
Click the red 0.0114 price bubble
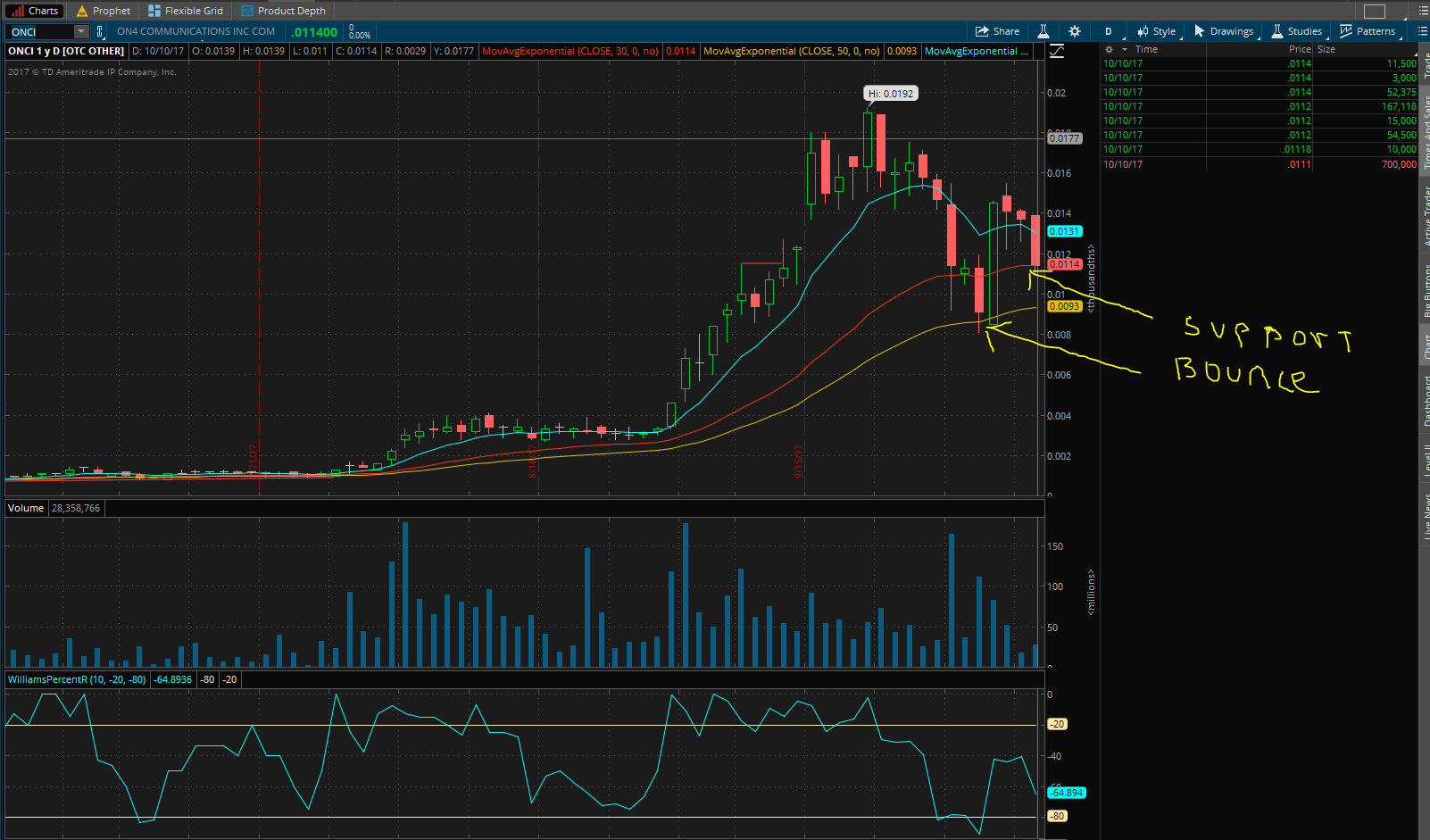tap(1064, 264)
